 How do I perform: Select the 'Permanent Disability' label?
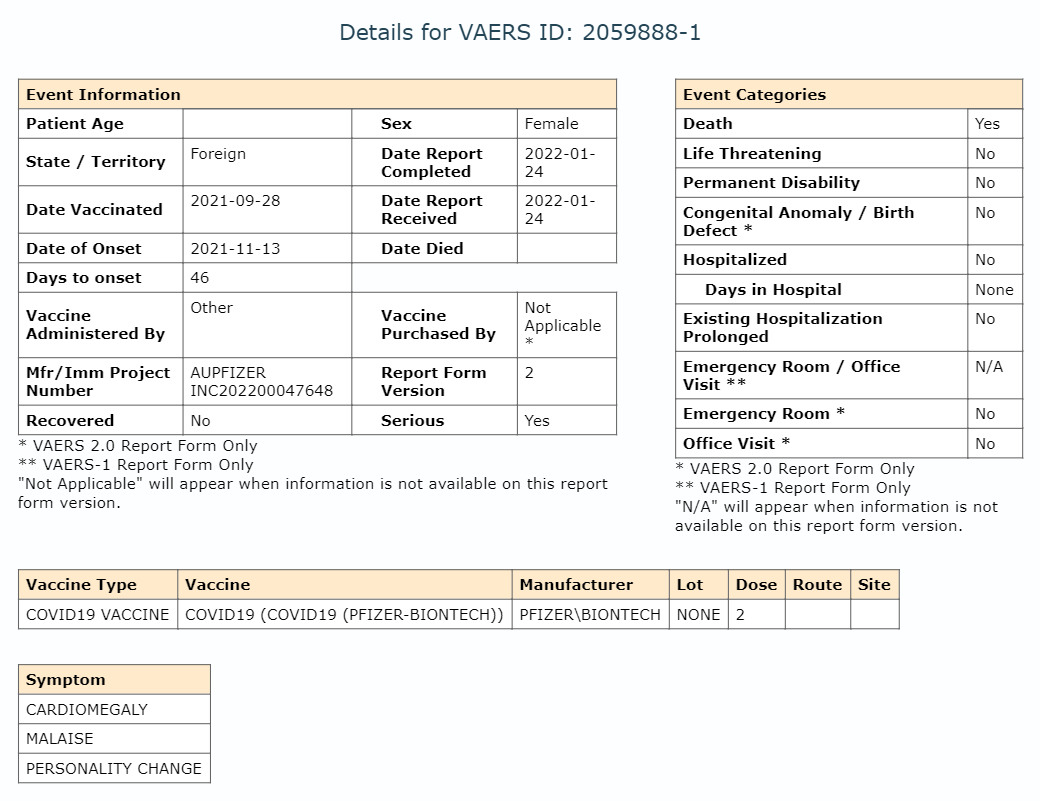click(x=771, y=183)
